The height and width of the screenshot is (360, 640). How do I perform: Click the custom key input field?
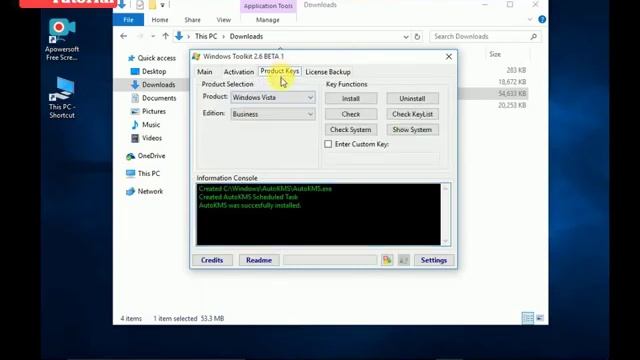coord(382,159)
